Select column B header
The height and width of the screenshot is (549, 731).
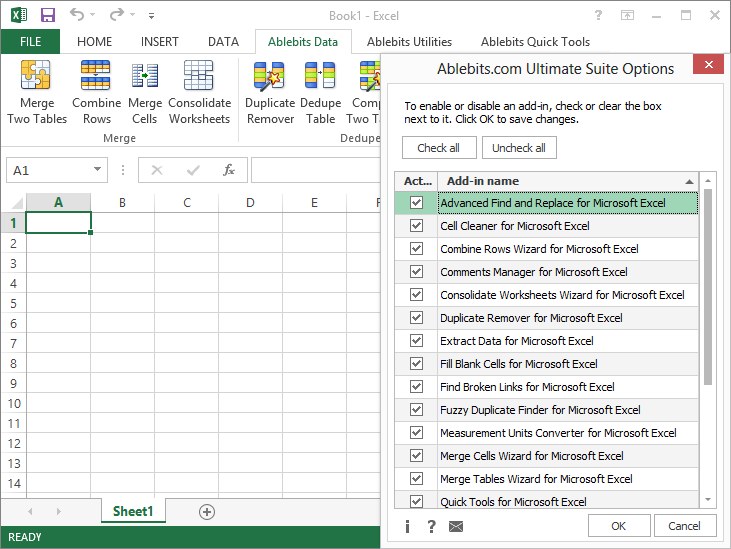coord(122,203)
